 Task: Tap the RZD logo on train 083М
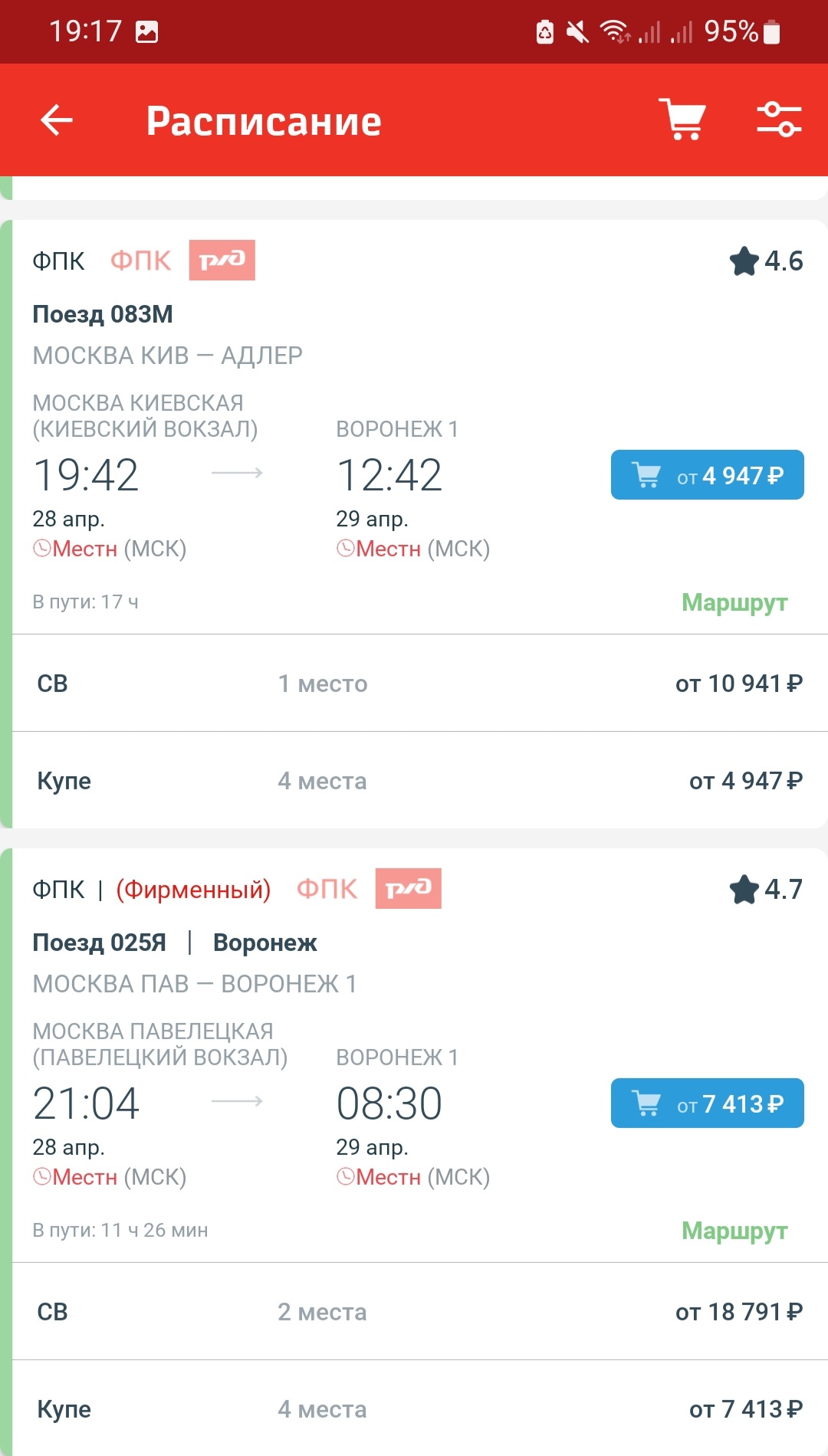pyautogui.click(x=222, y=261)
